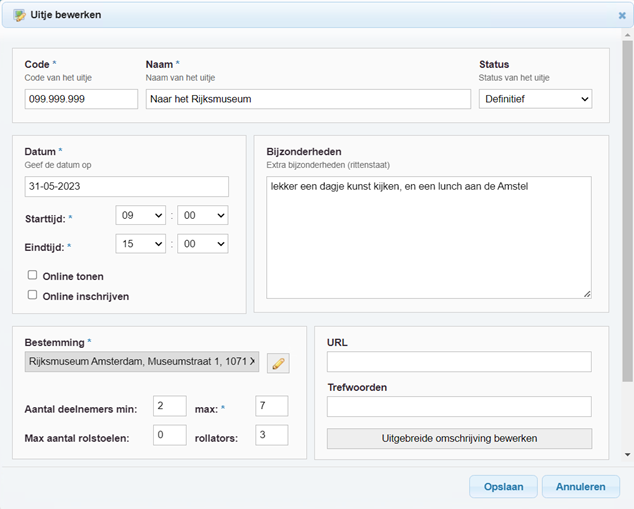Open the Status dropdown showing Definitief
The width and height of the screenshot is (634, 509).
click(535, 99)
